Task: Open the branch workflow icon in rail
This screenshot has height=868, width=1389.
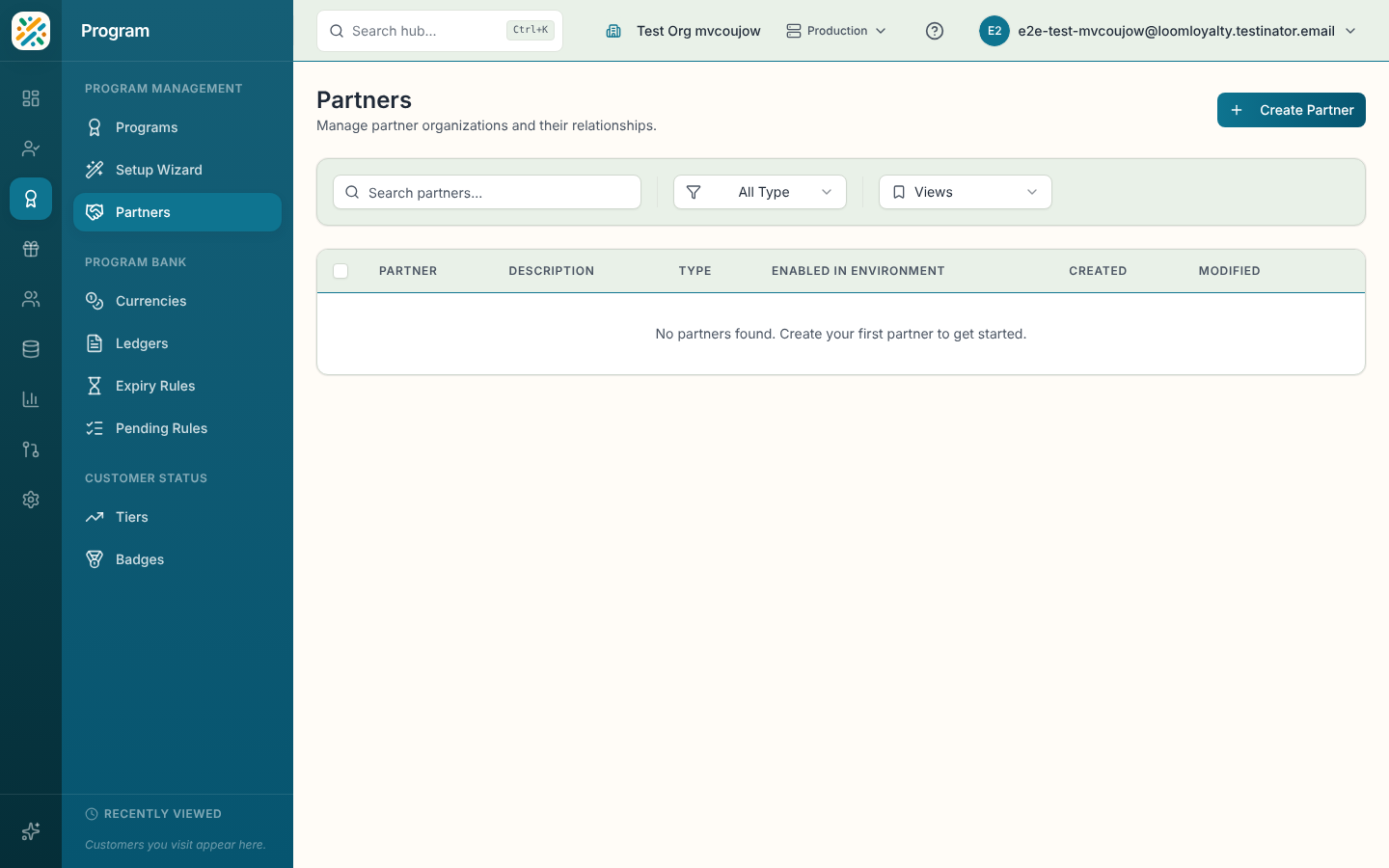Action: (31, 449)
